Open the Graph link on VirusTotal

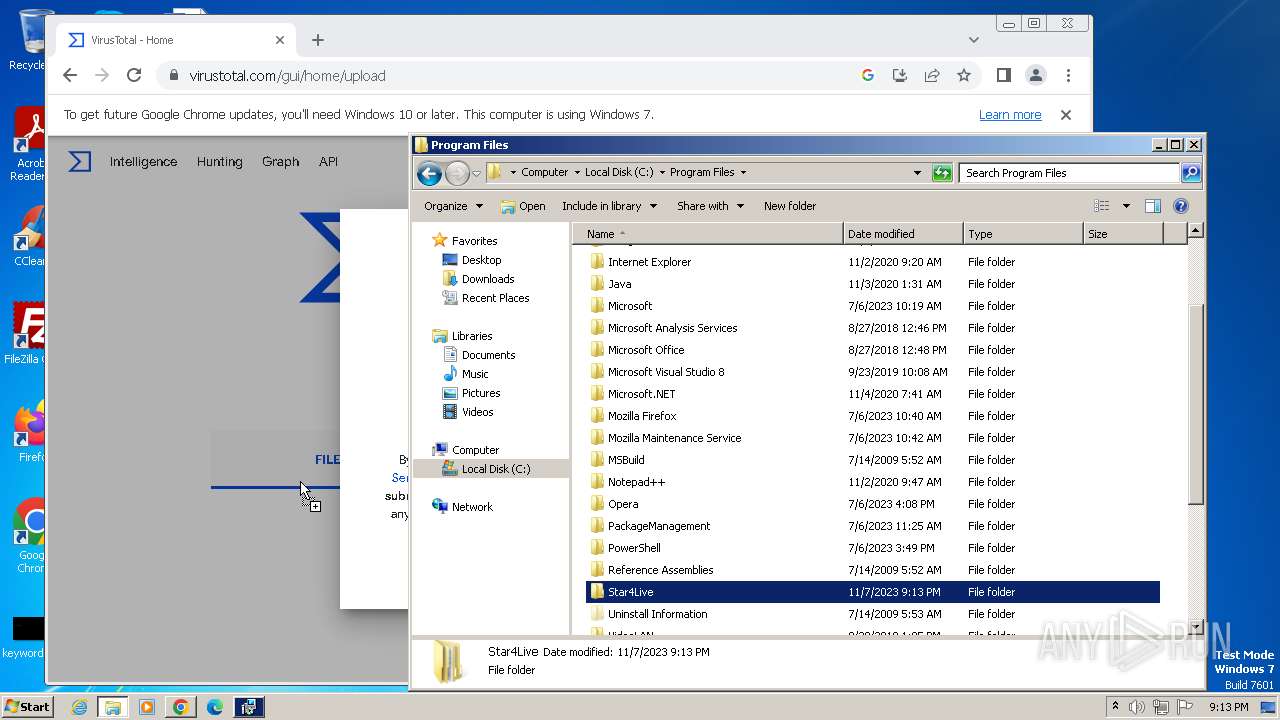(280, 161)
